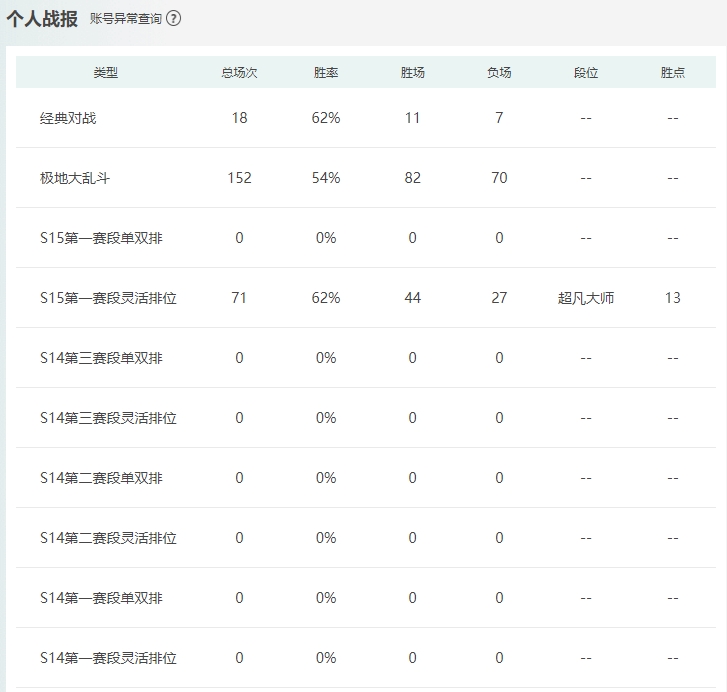Click the 超凡大师 rank cell
The image size is (727, 692).
tap(586, 298)
